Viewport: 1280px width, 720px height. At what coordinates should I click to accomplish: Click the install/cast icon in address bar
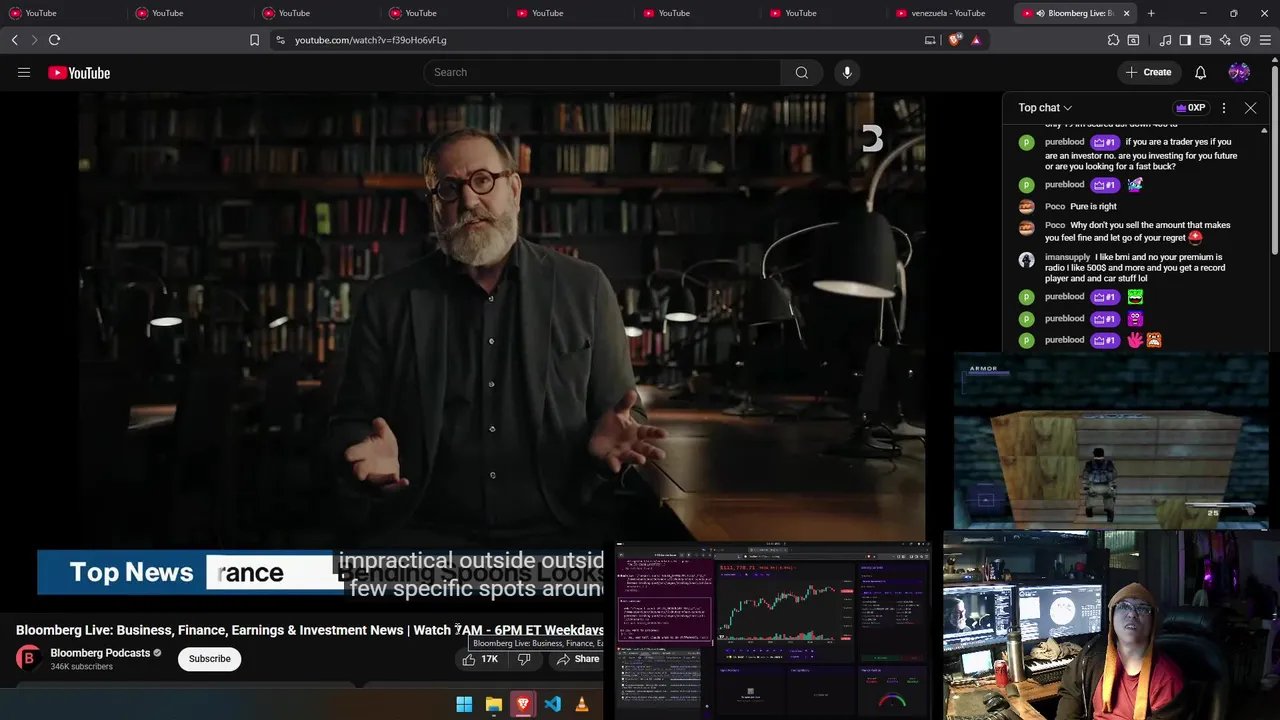[930, 40]
